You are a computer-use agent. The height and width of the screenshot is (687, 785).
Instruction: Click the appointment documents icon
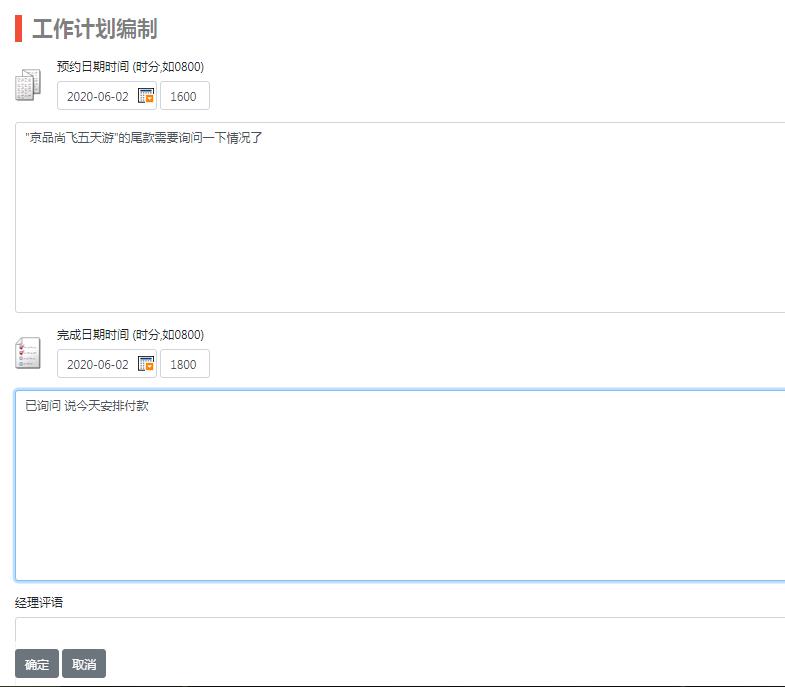(28, 85)
